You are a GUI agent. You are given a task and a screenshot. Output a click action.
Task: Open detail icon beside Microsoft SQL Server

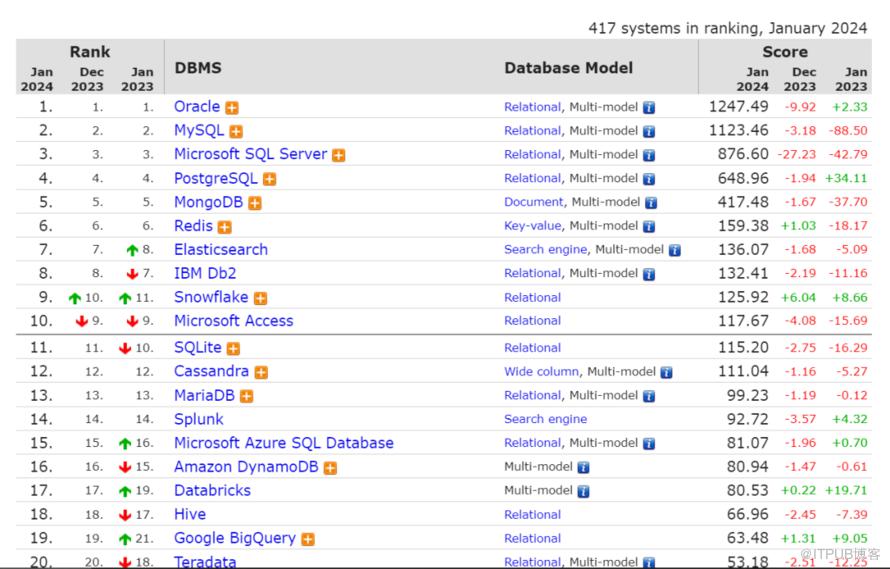coord(339,155)
